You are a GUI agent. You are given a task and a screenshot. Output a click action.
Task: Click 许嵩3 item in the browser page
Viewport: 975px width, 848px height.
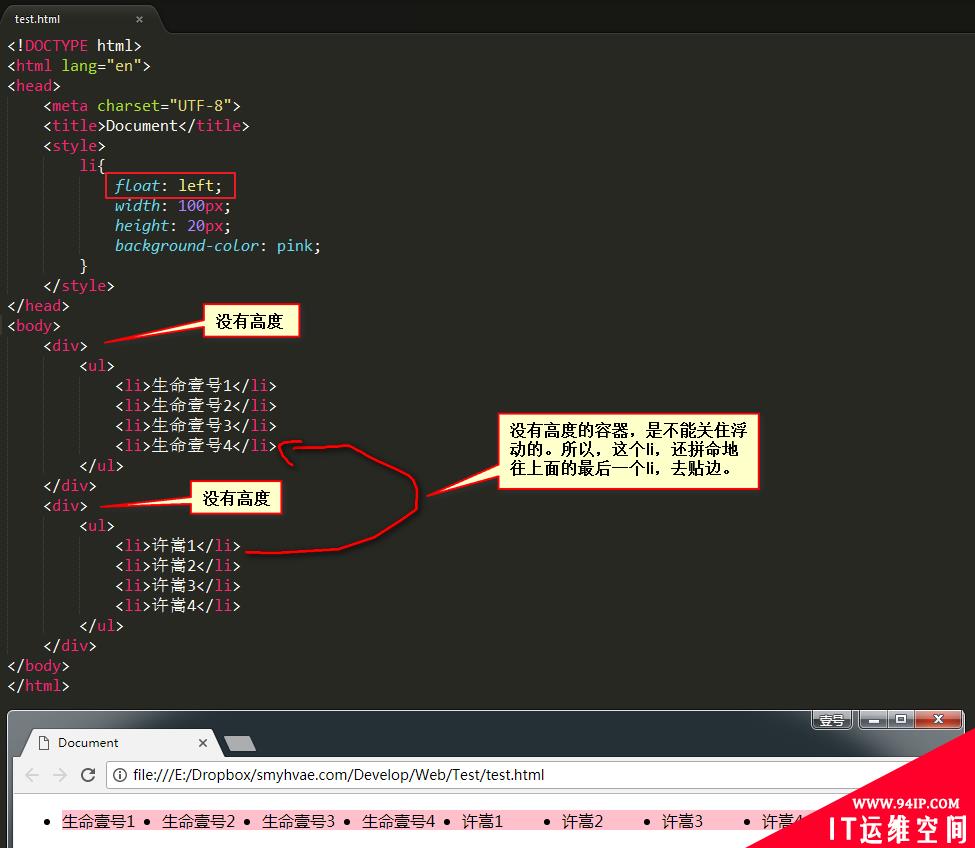(682, 821)
